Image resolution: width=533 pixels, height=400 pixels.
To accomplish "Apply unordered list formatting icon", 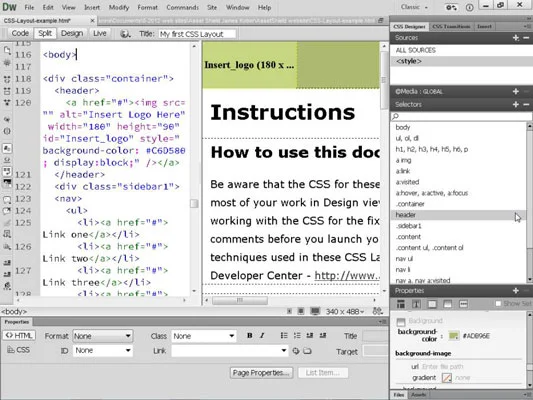I will coord(284,336).
